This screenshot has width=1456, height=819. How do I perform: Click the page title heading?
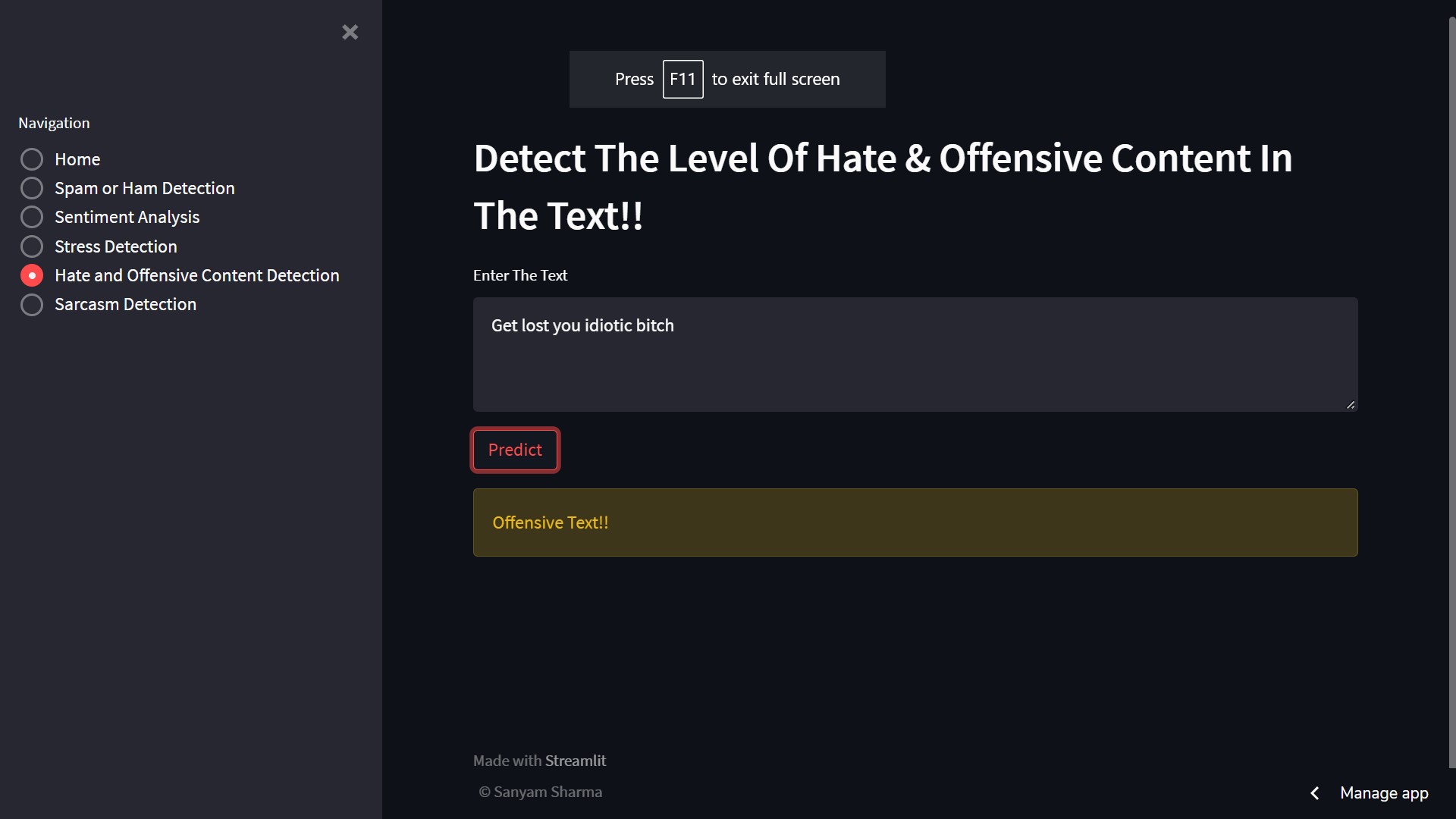coord(883,187)
